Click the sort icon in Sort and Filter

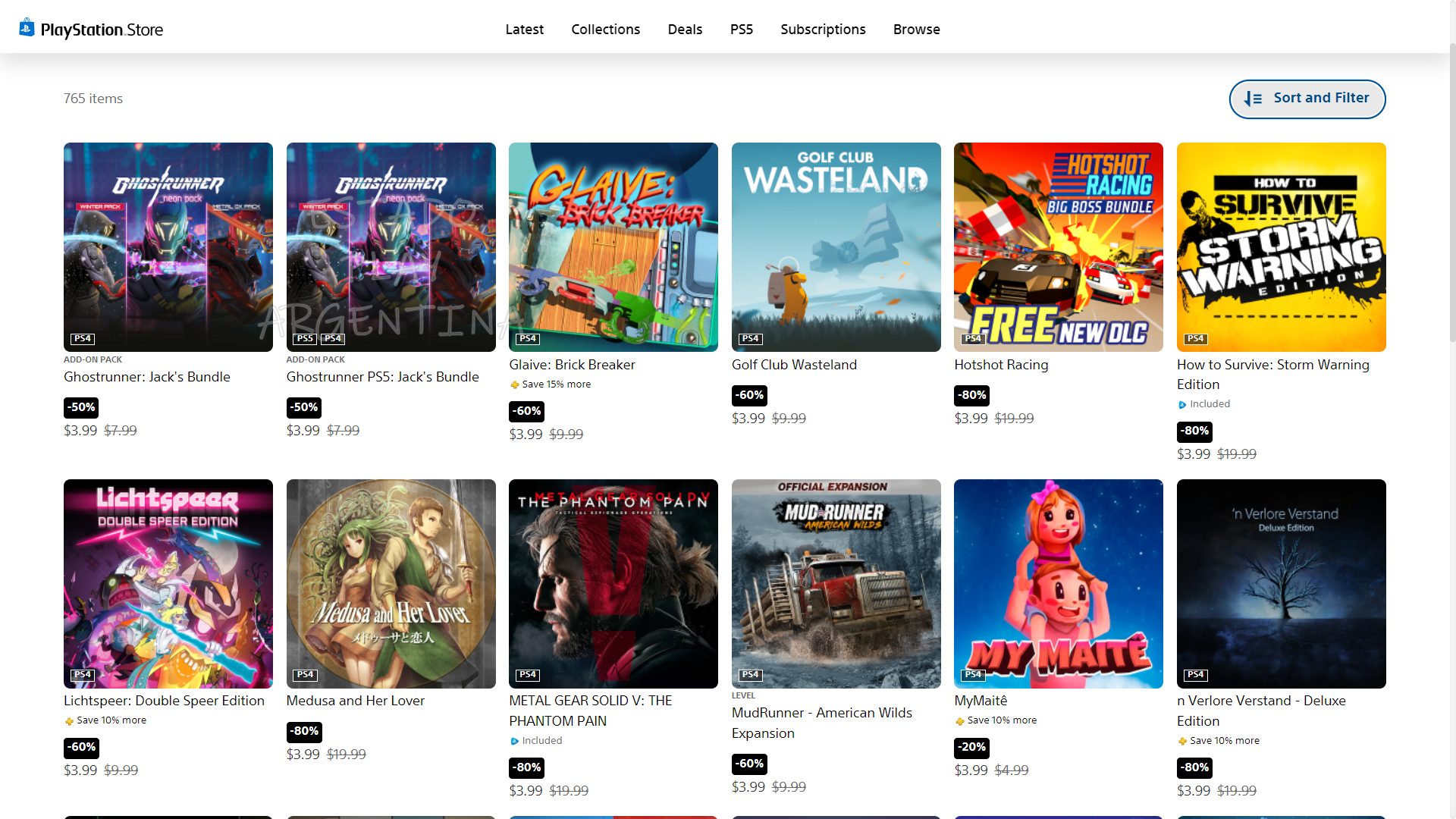pos(1253,99)
